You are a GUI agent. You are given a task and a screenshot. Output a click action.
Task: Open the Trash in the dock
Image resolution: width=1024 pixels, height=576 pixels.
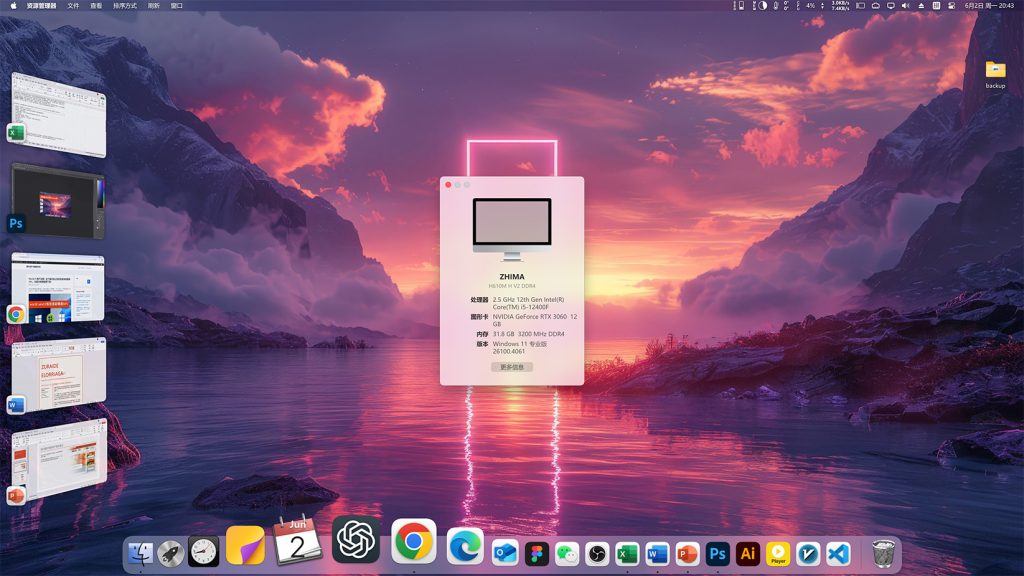click(x=883, y=553)
